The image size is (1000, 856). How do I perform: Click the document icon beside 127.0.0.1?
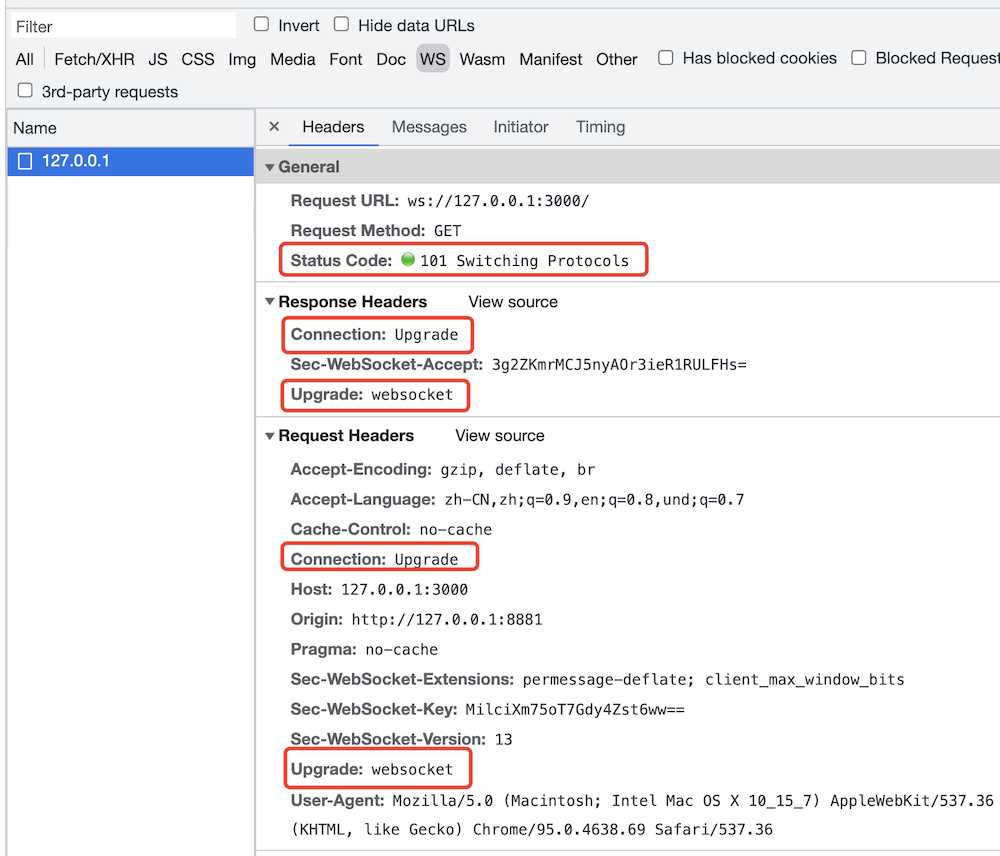pos(26,161)
